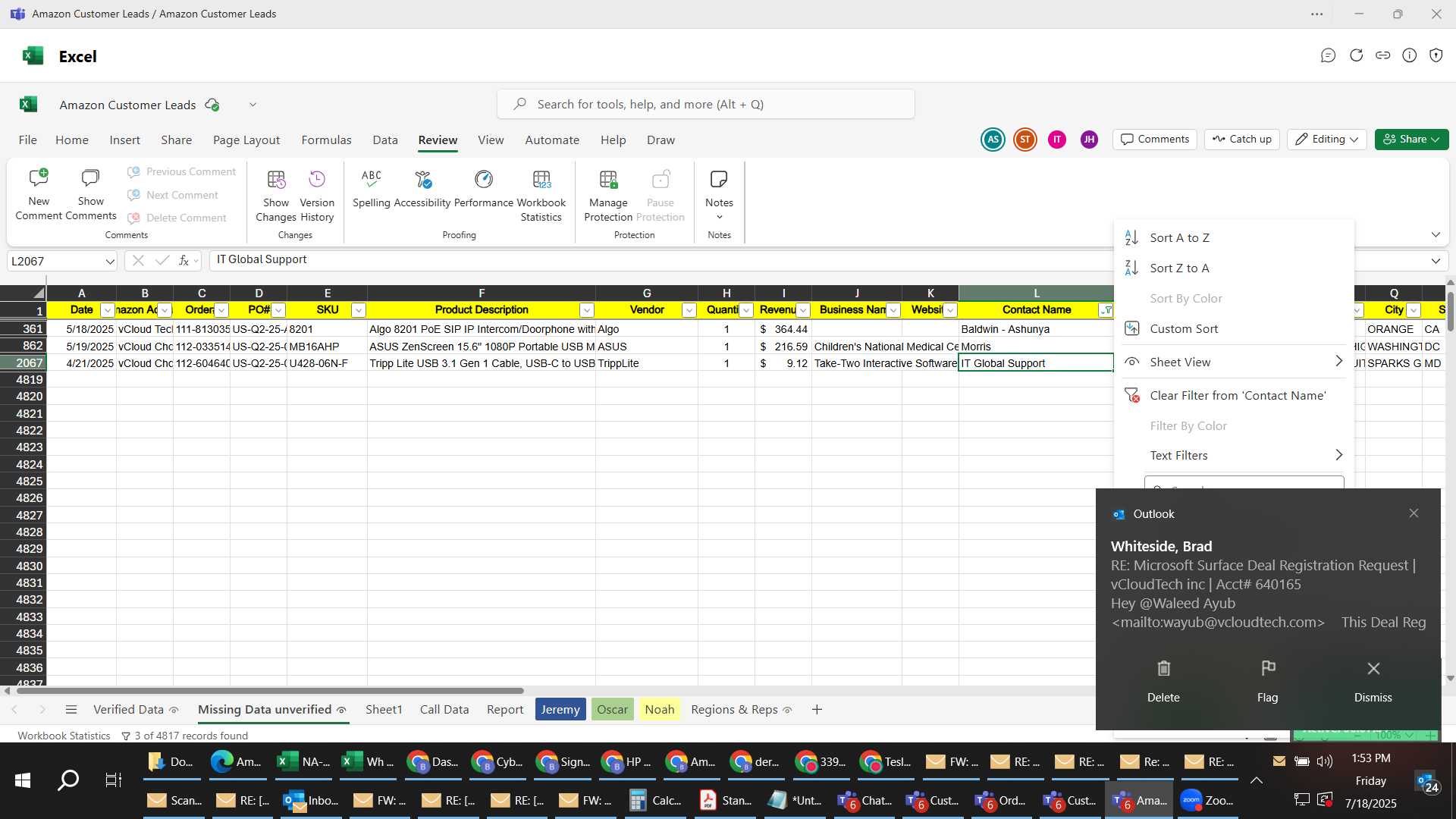The height and width of the screenshot is (819, 1456).
Task: Open the Notes dropdown in the ribbon
Action: [x=719, y=194]
